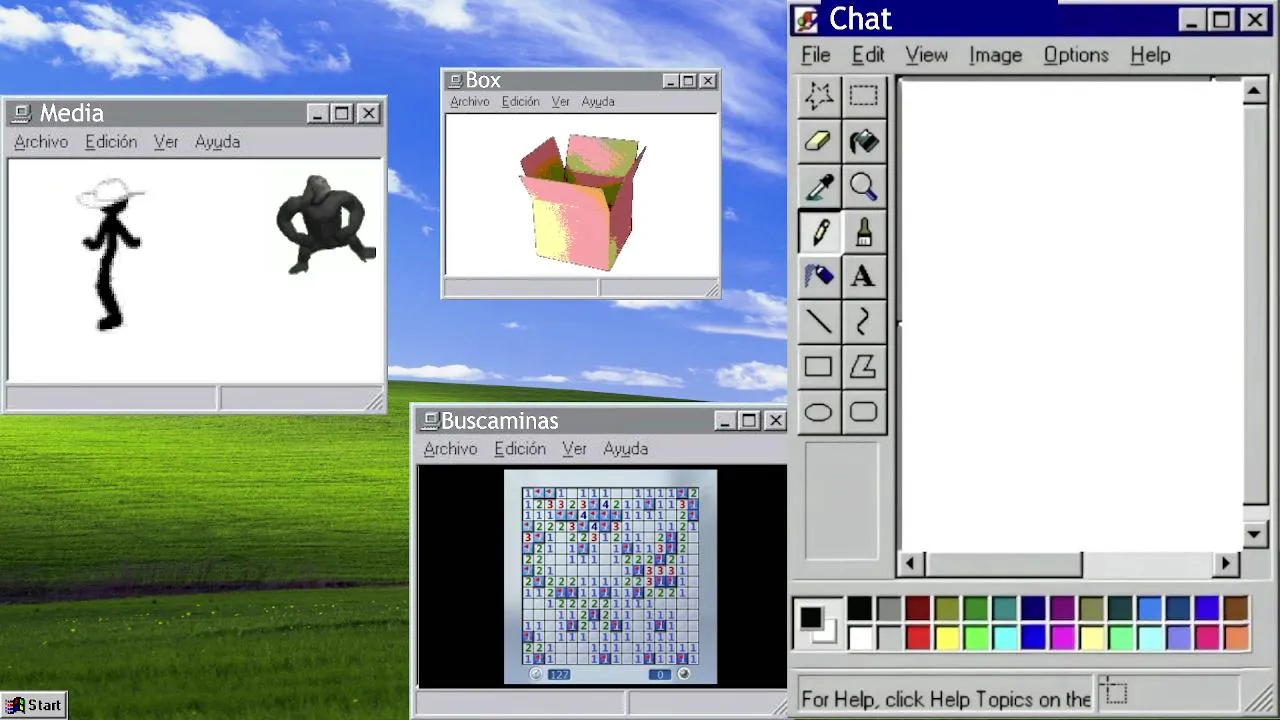The image size is (1280, 720).
Task: Choose the Pencil tool
Action: [x=819, y=232]
